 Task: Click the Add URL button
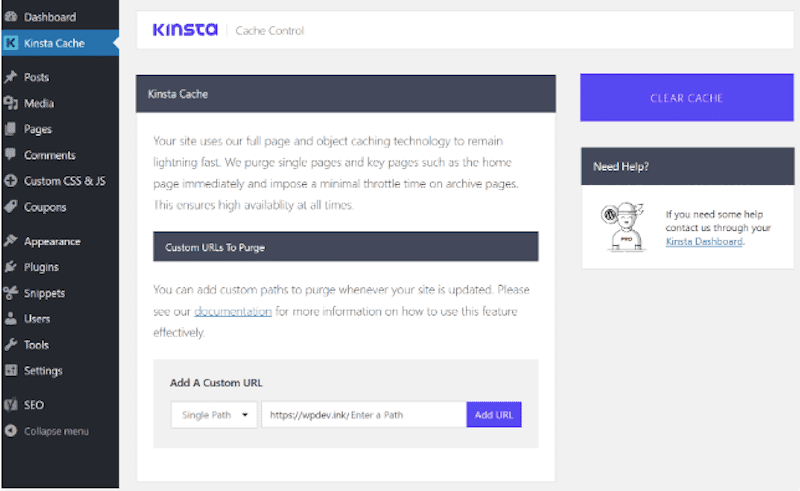[x=493, y=414]
